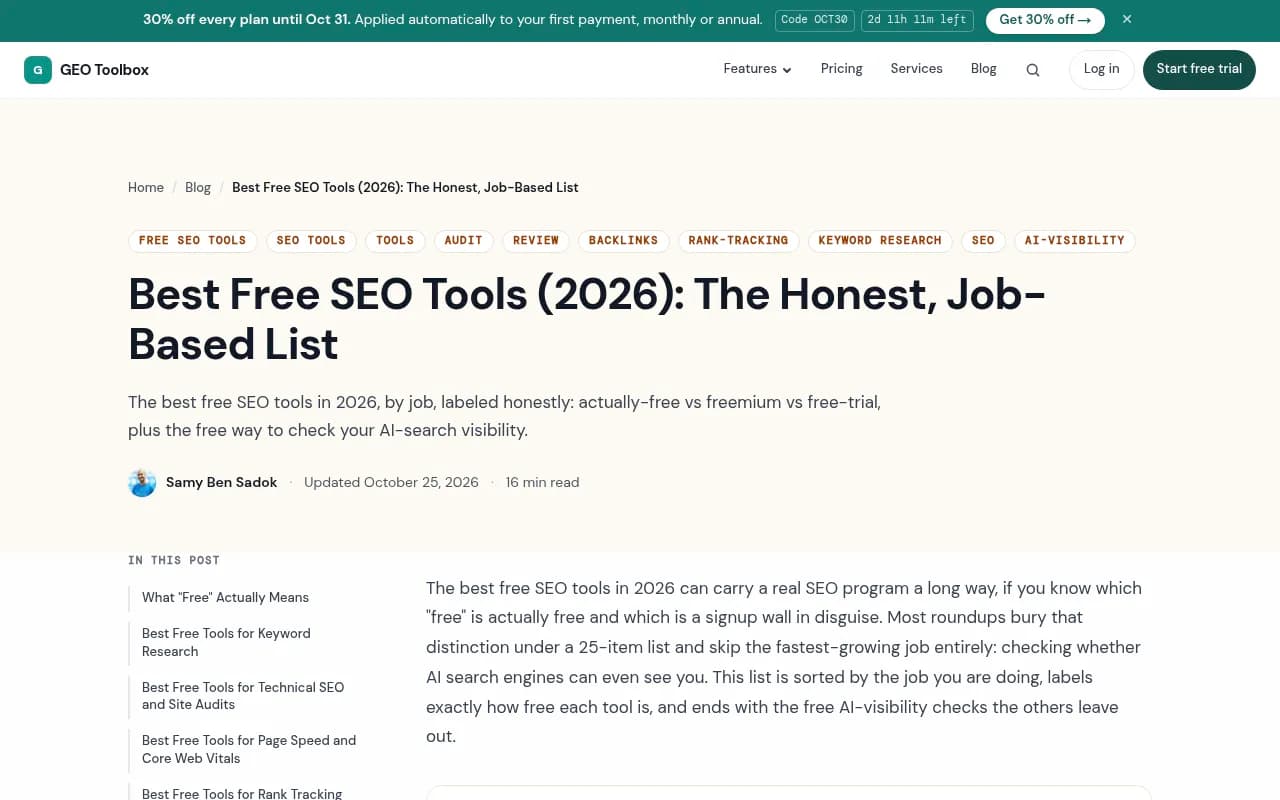Click author name Samy Ben Sadok
1280x800 pixels.
(x=221, y=483)
